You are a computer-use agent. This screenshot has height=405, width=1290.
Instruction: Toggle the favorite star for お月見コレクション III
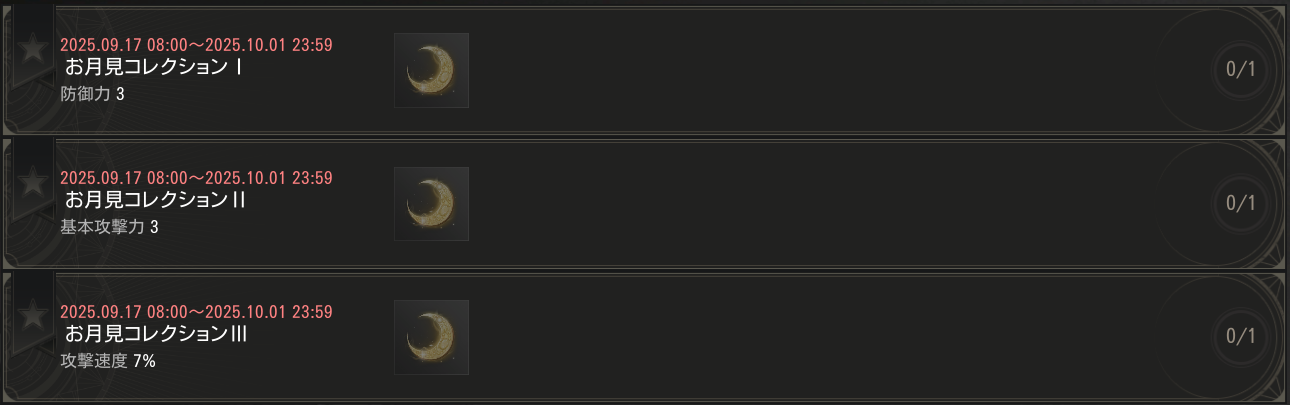click(33, 314)
